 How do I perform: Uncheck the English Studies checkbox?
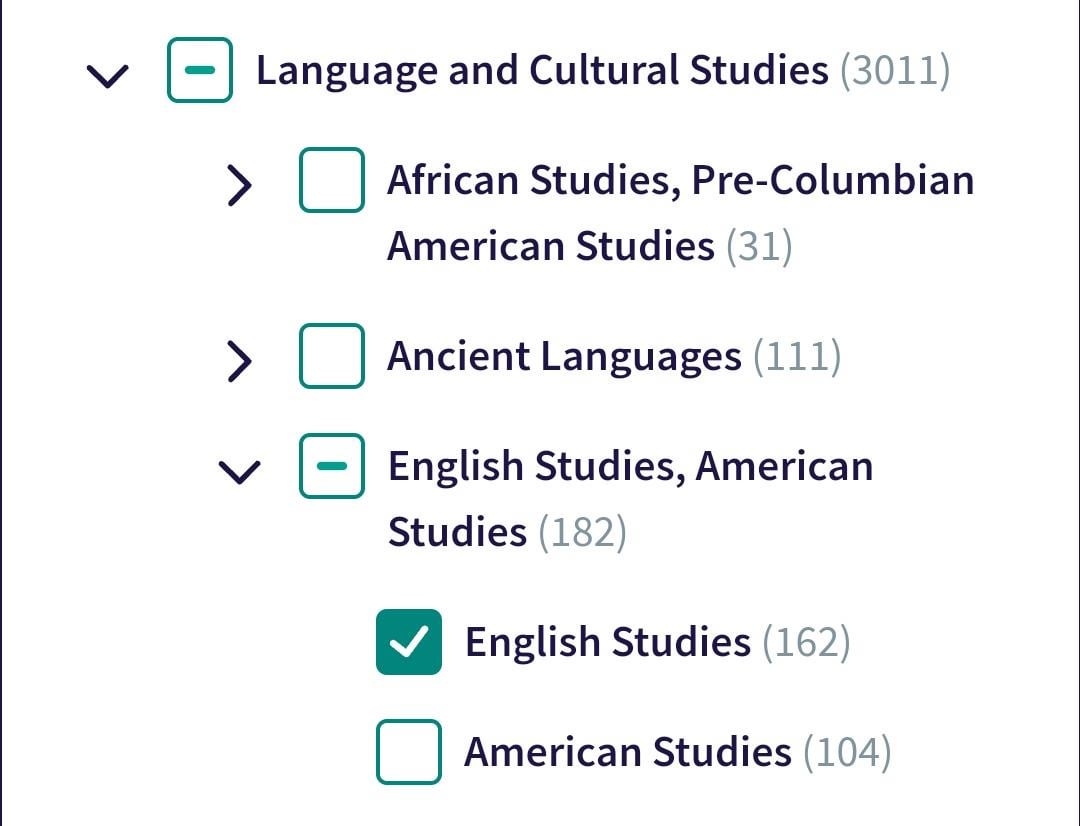409,642
